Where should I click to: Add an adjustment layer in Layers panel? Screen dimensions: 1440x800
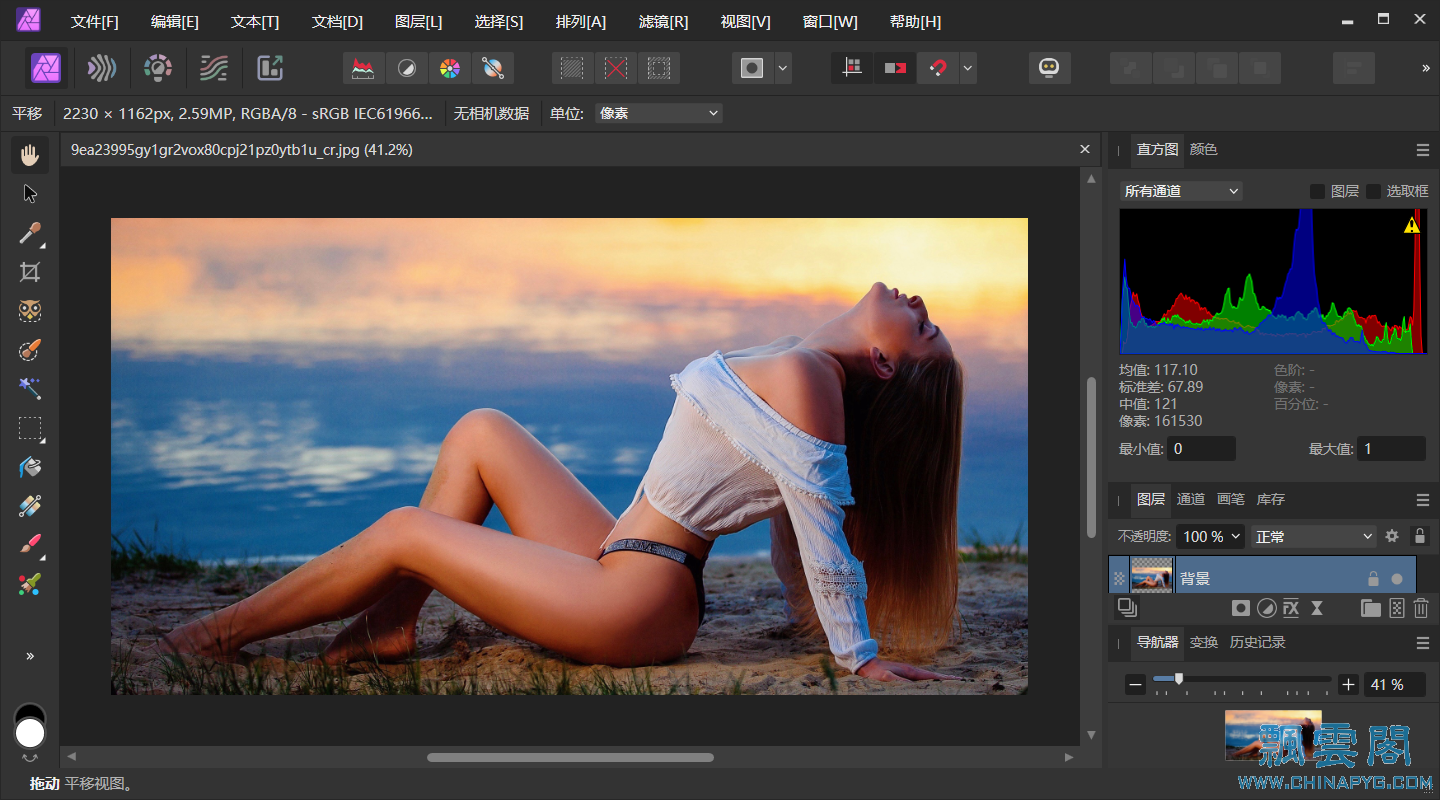point(1266,607)
